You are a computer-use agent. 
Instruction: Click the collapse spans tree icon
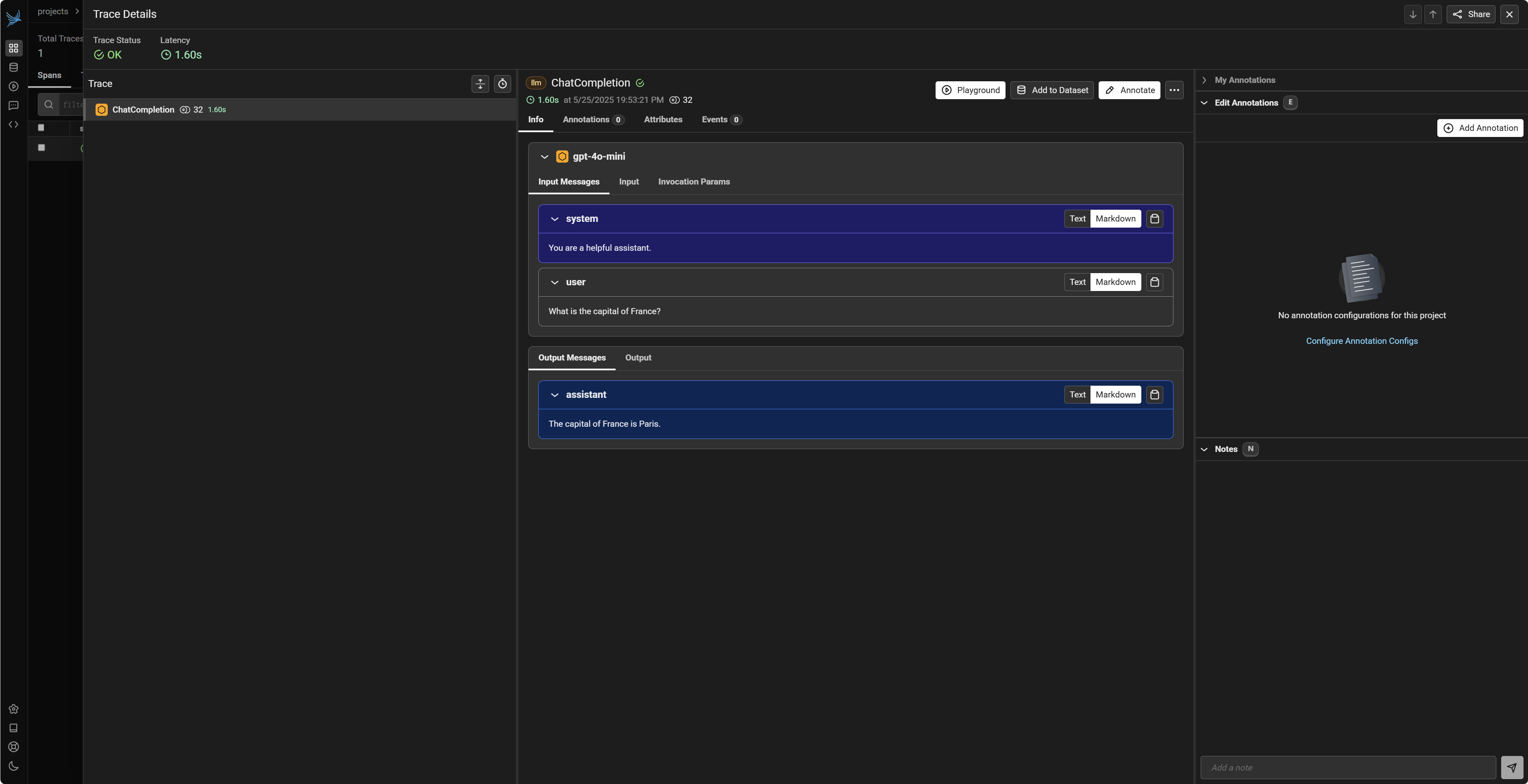click(480, 84)
